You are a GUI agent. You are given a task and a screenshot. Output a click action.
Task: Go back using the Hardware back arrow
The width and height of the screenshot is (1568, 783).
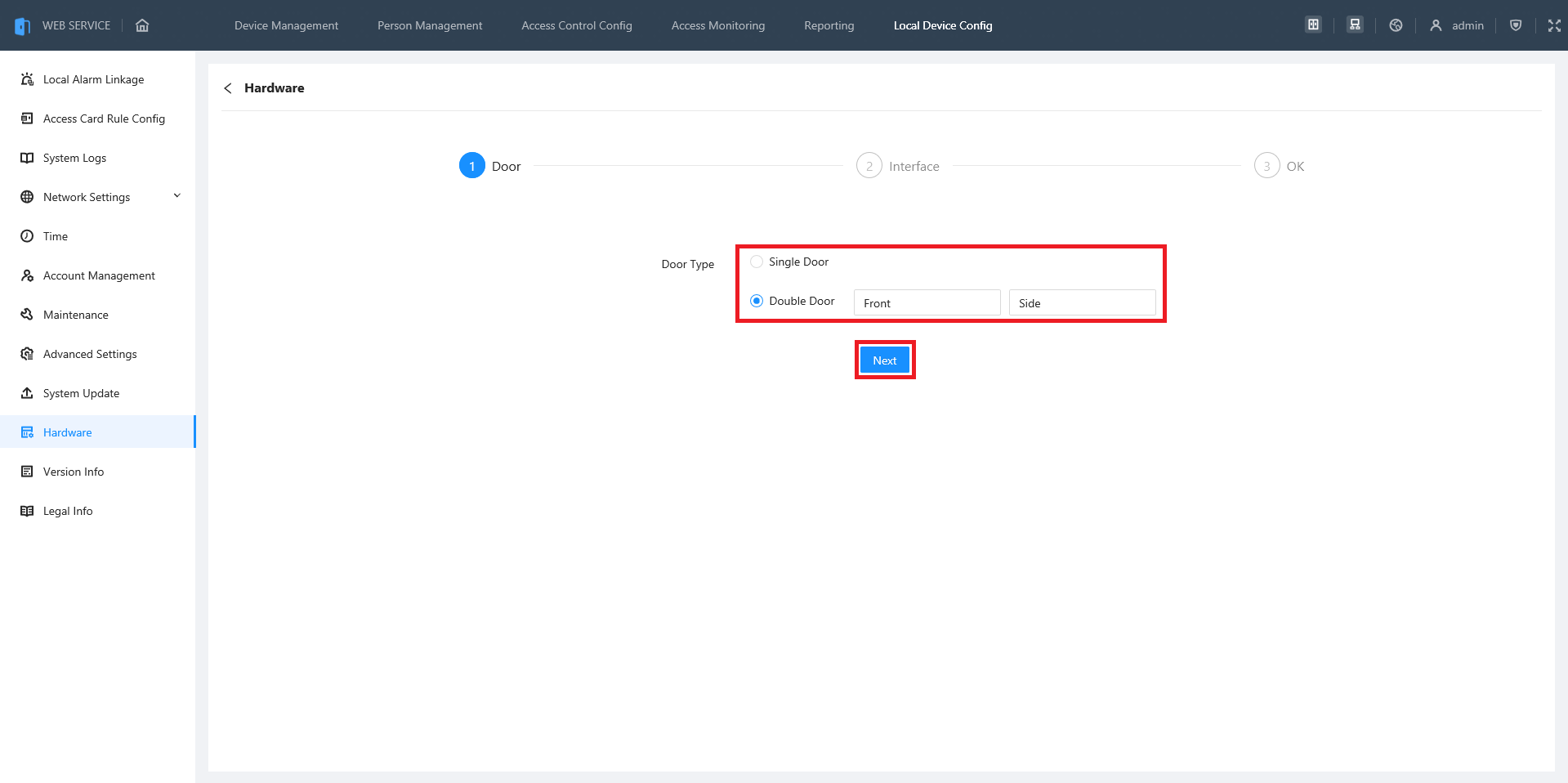228,88
